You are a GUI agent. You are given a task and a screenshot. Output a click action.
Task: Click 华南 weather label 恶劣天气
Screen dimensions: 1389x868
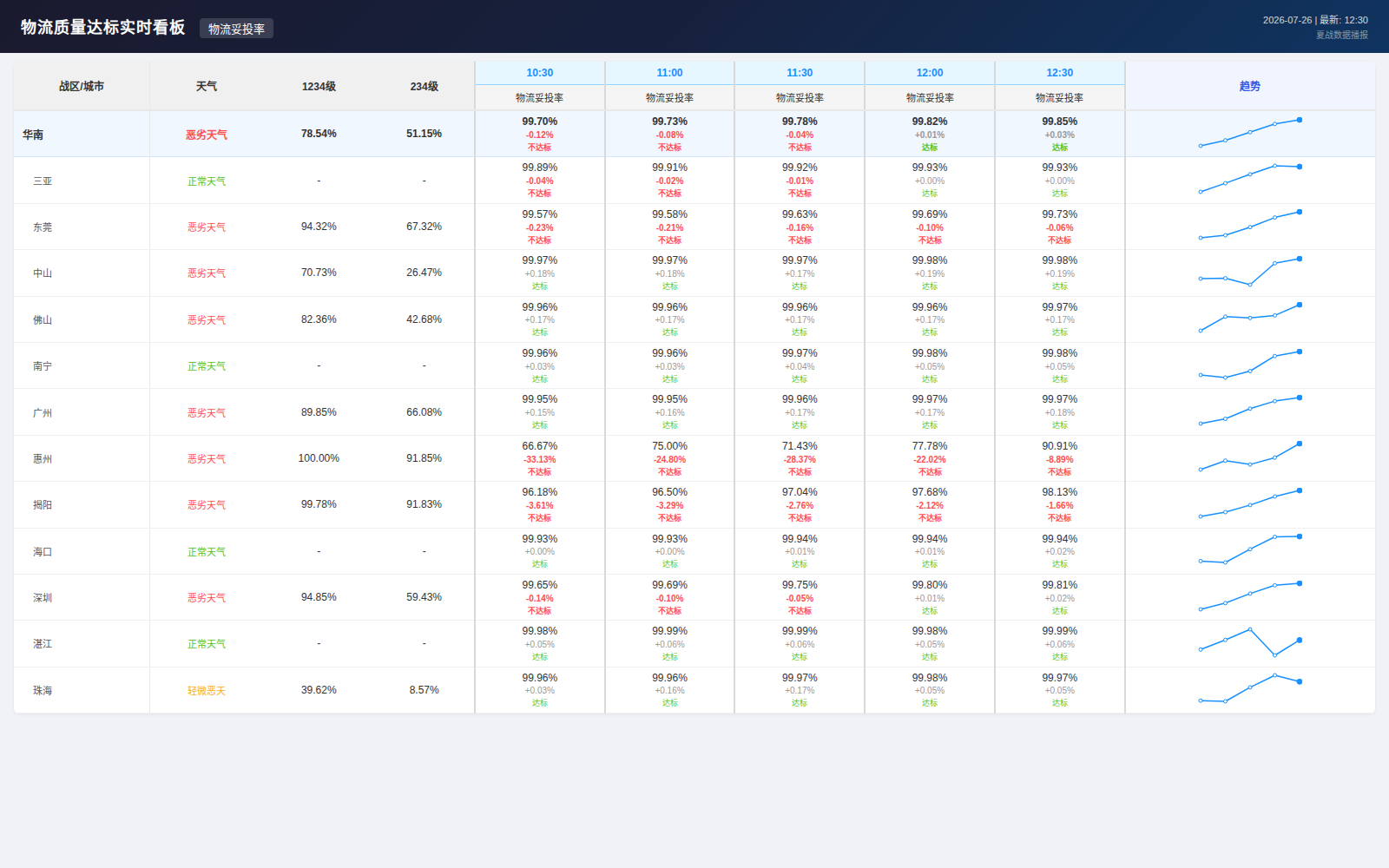pyautogui.click(x=207, y=135)
